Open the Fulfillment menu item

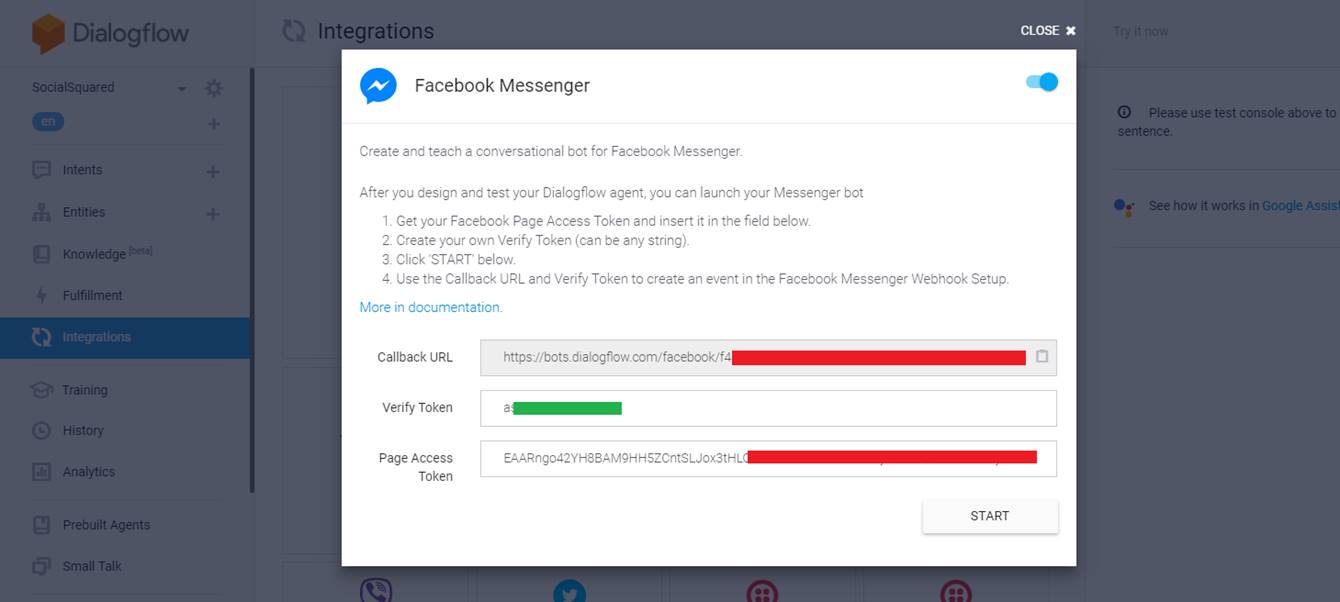(x=92, y=296)
